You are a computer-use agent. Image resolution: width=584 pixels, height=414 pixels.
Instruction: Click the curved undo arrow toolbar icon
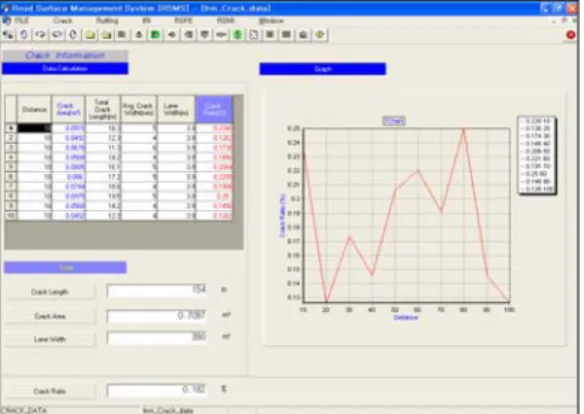pyautogui.click(x=24, y=35)
